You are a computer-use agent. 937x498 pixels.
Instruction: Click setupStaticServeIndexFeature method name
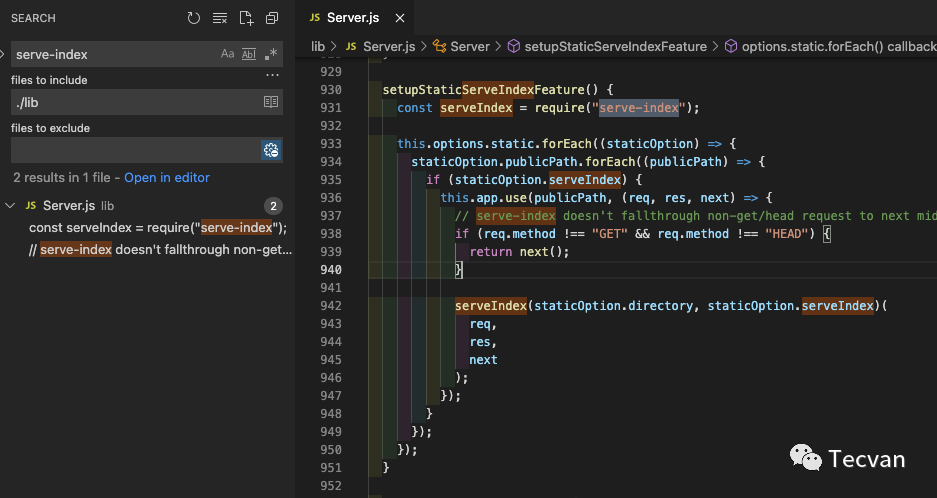pos(484,90)
